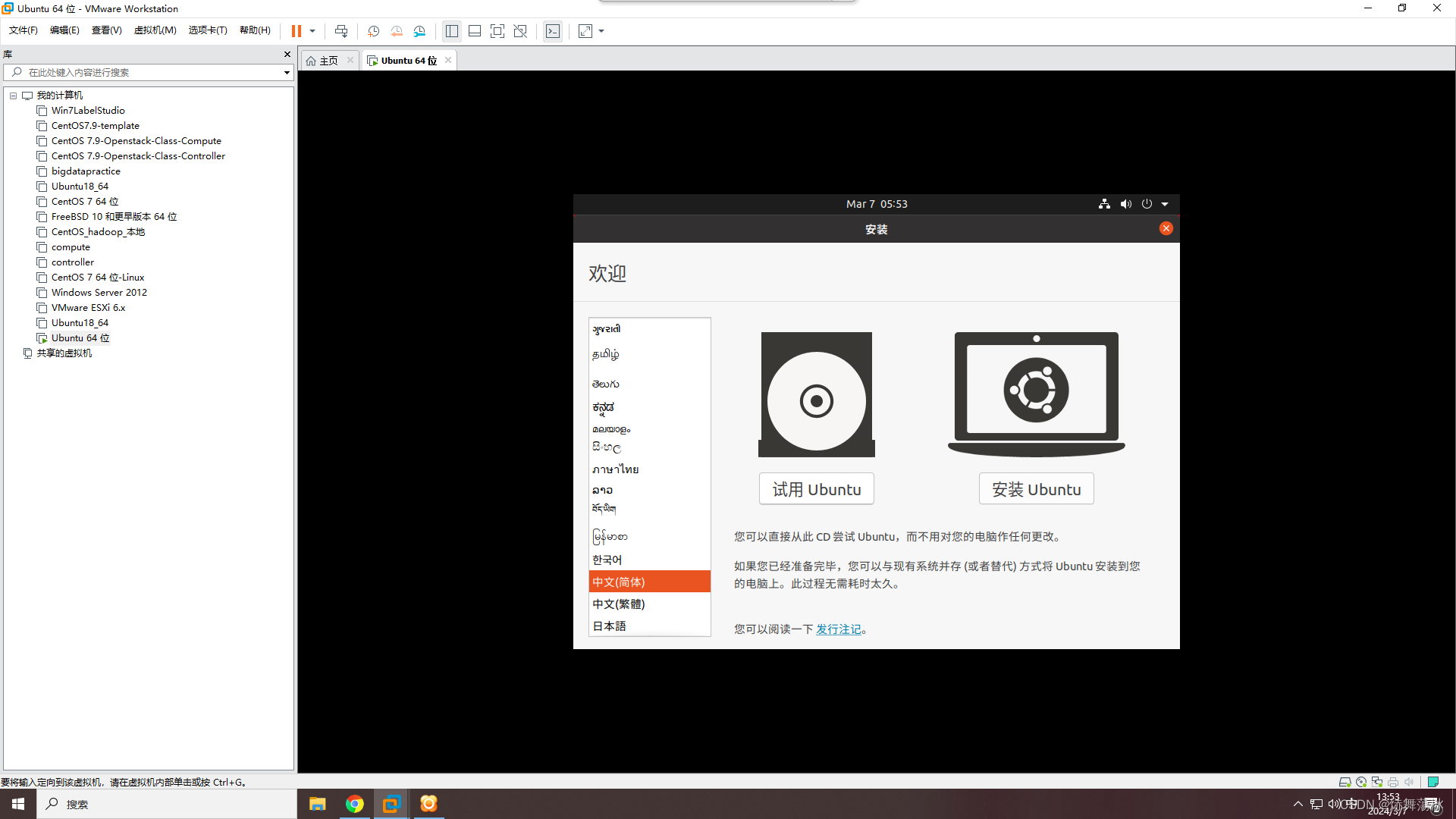Click the library search input field
This screenshot has height=819, width=1456.
pos(144,73)
